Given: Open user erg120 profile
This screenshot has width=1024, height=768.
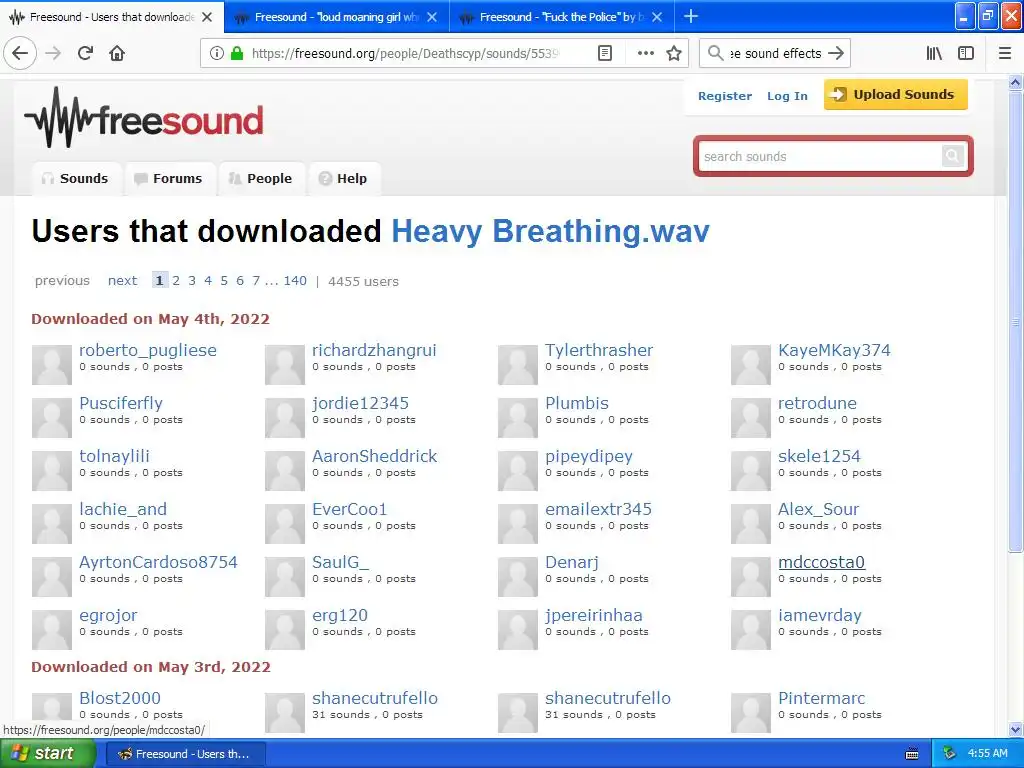Looking at the screenshot, I should pos(340,615).
